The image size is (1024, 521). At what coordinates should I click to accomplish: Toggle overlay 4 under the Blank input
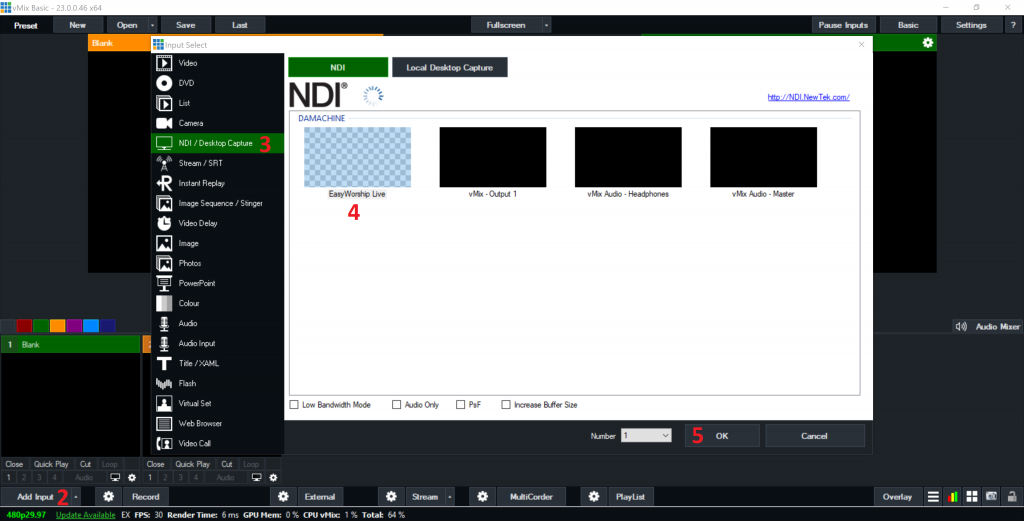[x=55, y=478]
